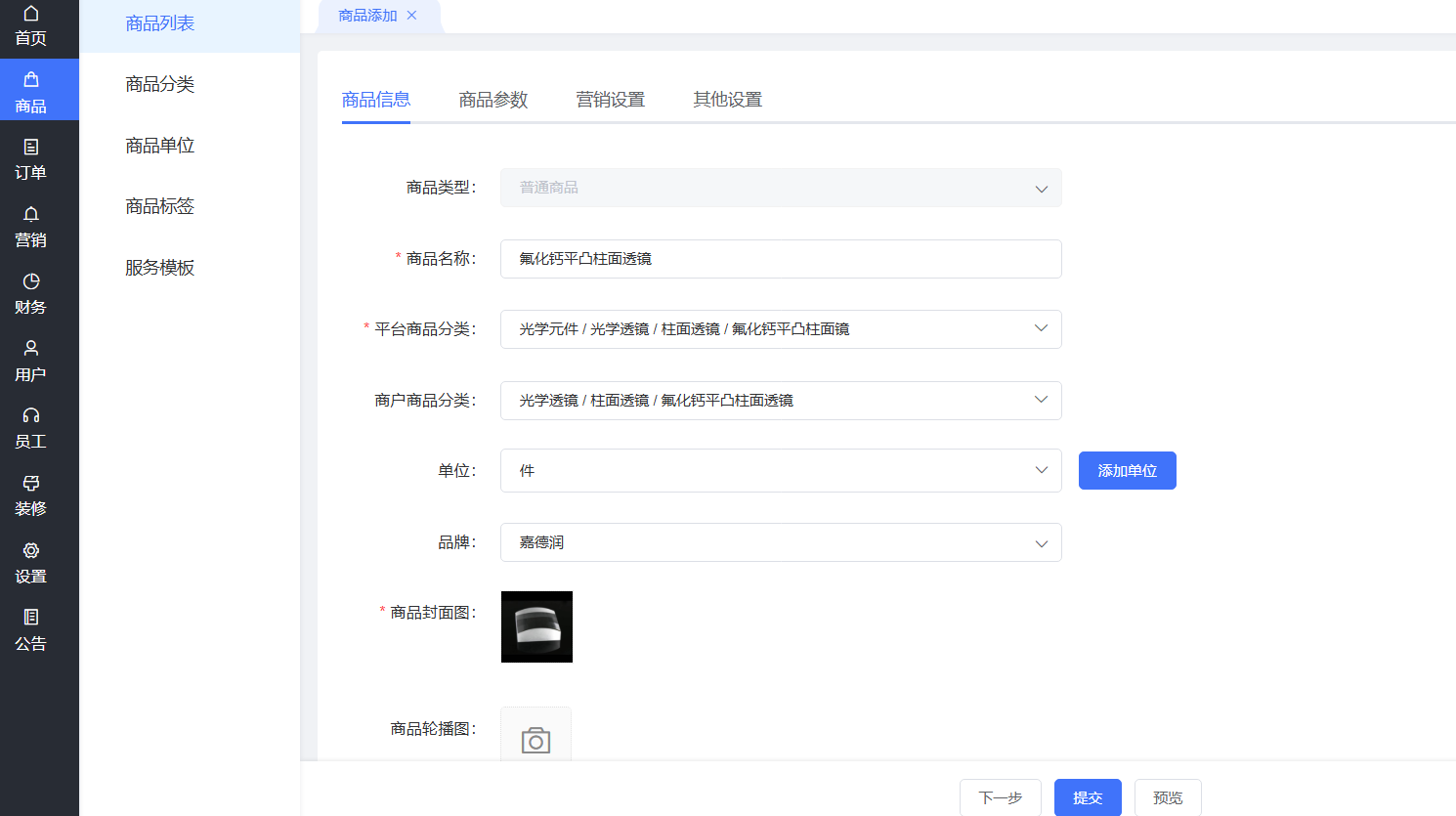The image size is (1456, 816).
Task: Expand the 商户商品分类 dropdown
Action: pos(781,401)
